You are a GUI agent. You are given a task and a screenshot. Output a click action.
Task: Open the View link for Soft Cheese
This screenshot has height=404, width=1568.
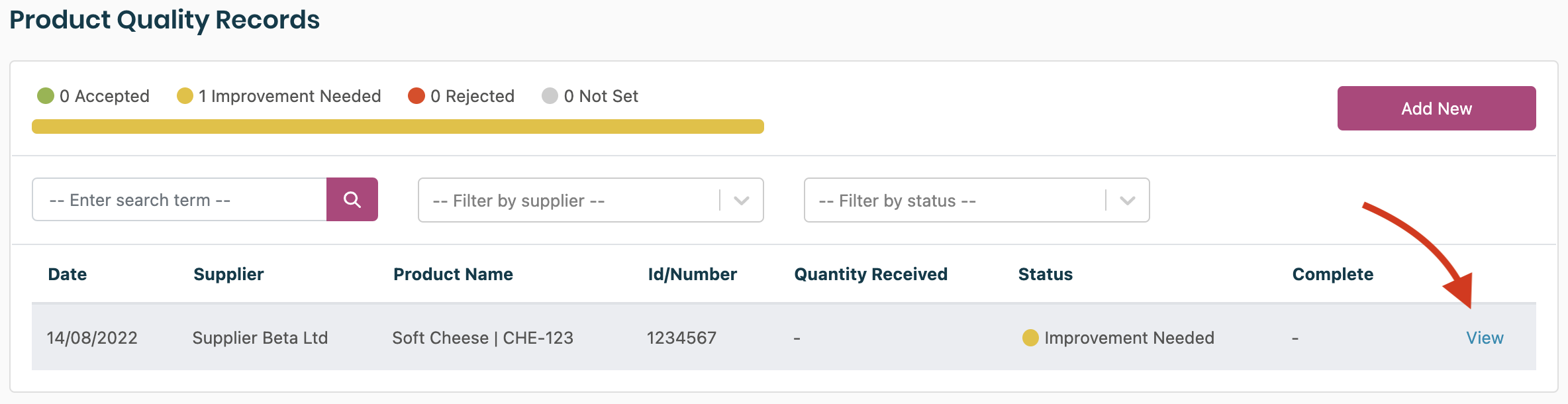[x=1485, y=338]
